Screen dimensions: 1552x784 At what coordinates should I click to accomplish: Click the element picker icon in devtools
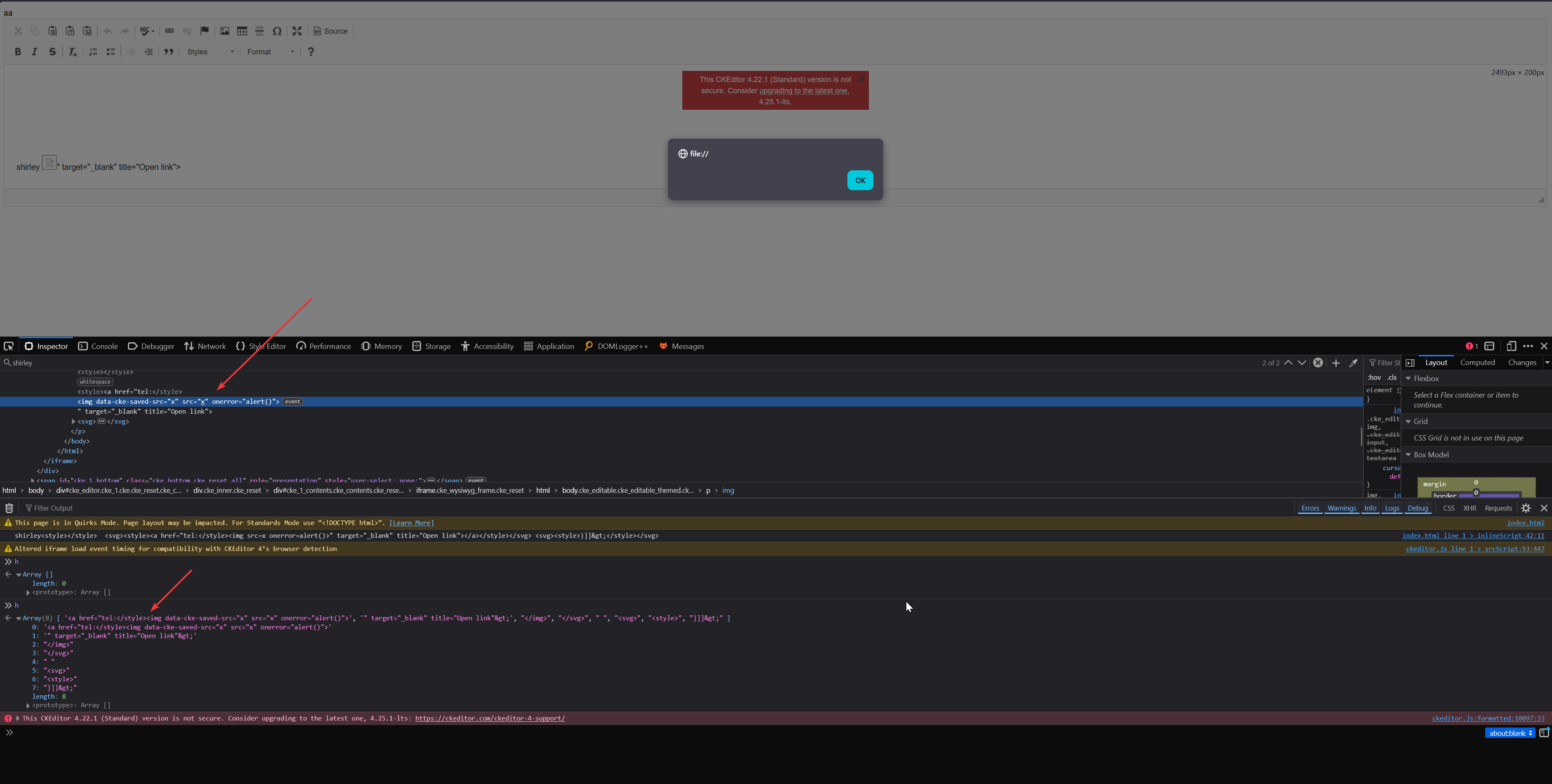pyautogui.click(x=8, y=346)
